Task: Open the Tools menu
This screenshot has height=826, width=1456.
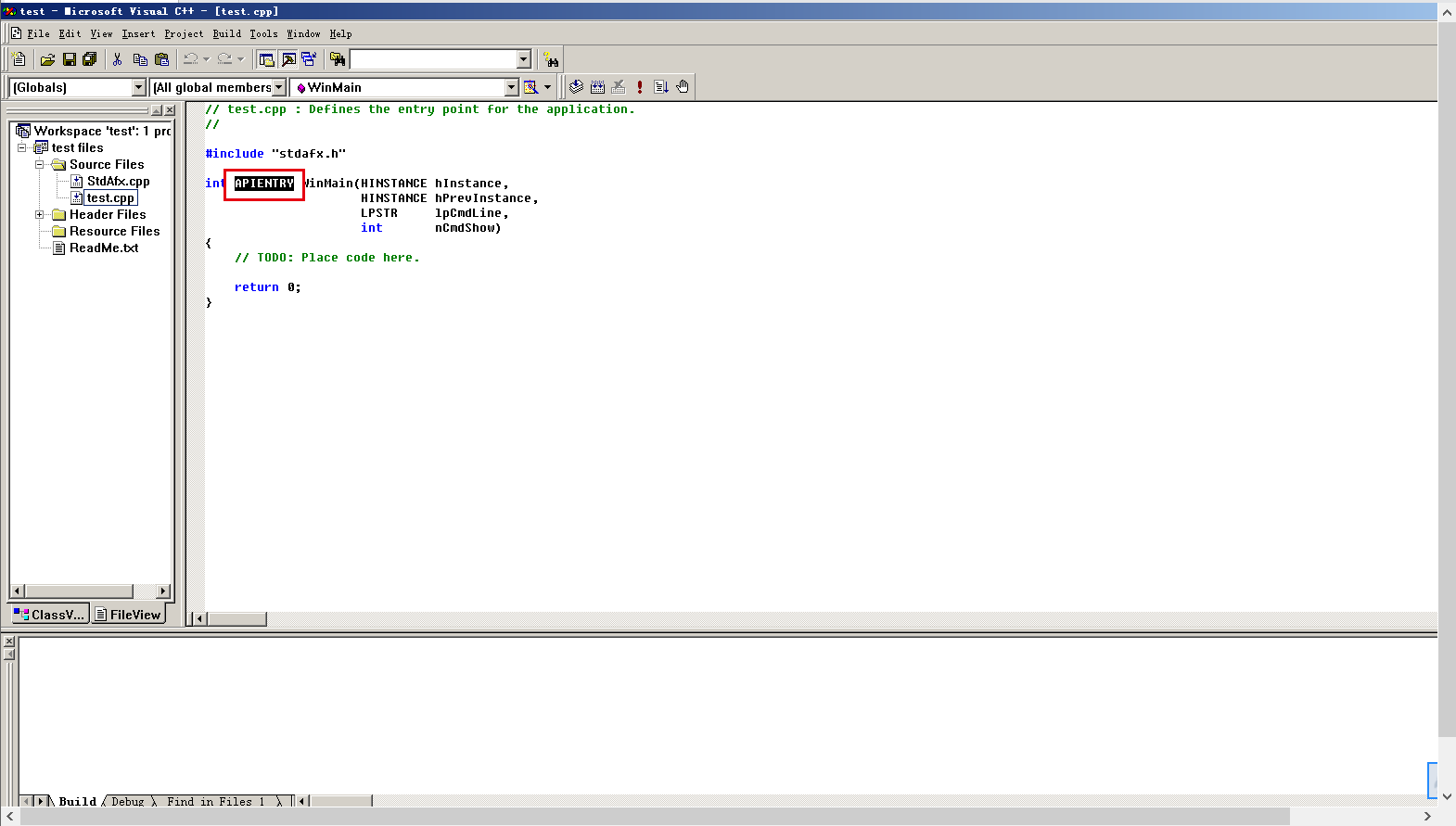Action: point(263,33)
